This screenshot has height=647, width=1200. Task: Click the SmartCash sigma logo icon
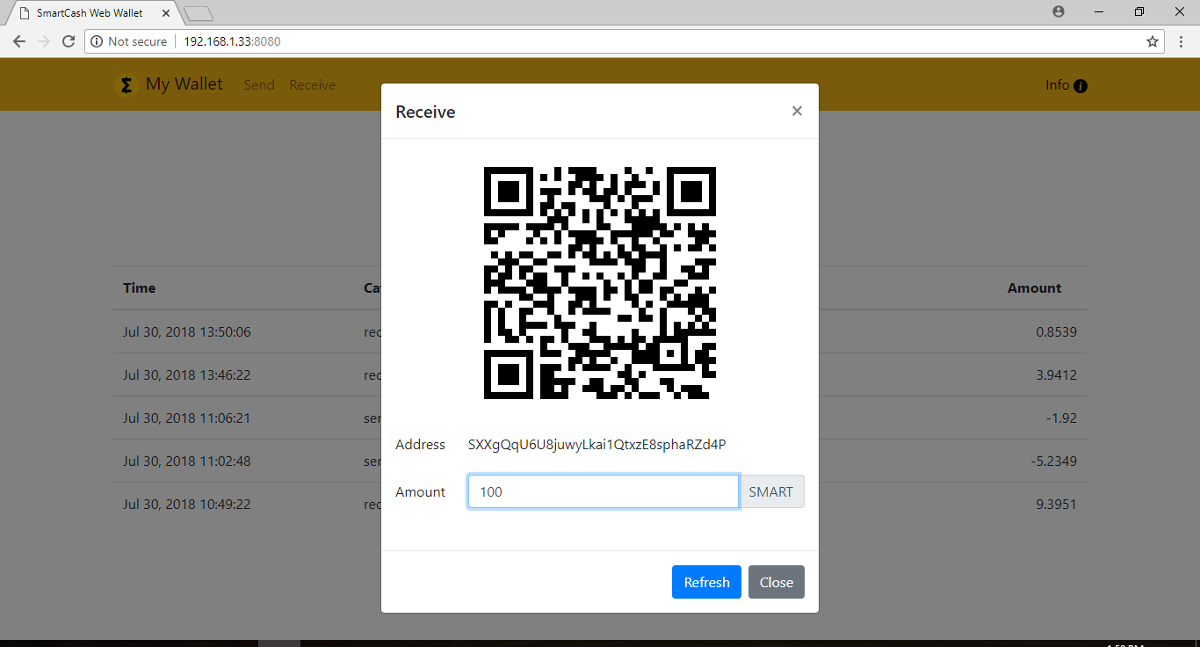coord(126,85)
